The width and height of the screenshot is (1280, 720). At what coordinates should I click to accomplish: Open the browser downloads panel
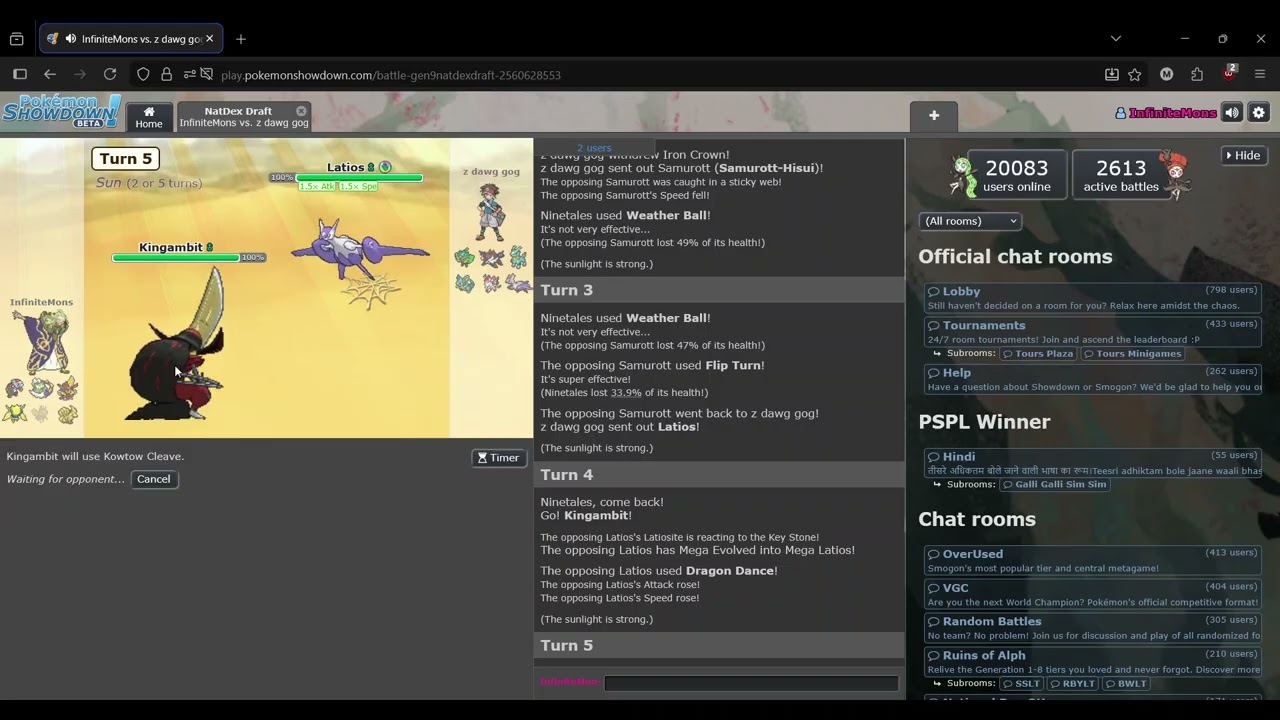pos(1111,74)
